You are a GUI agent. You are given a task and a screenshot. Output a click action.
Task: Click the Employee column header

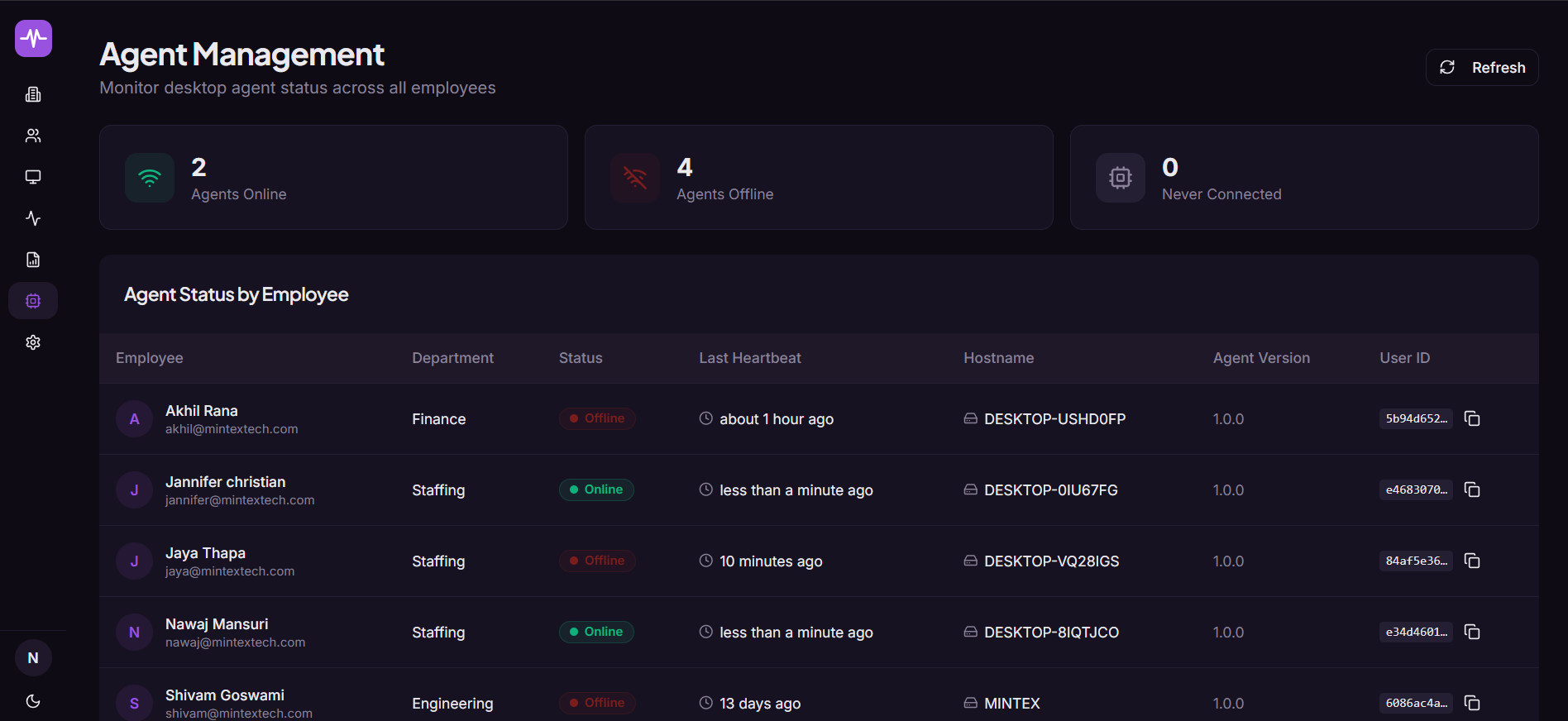click(150, 358)
